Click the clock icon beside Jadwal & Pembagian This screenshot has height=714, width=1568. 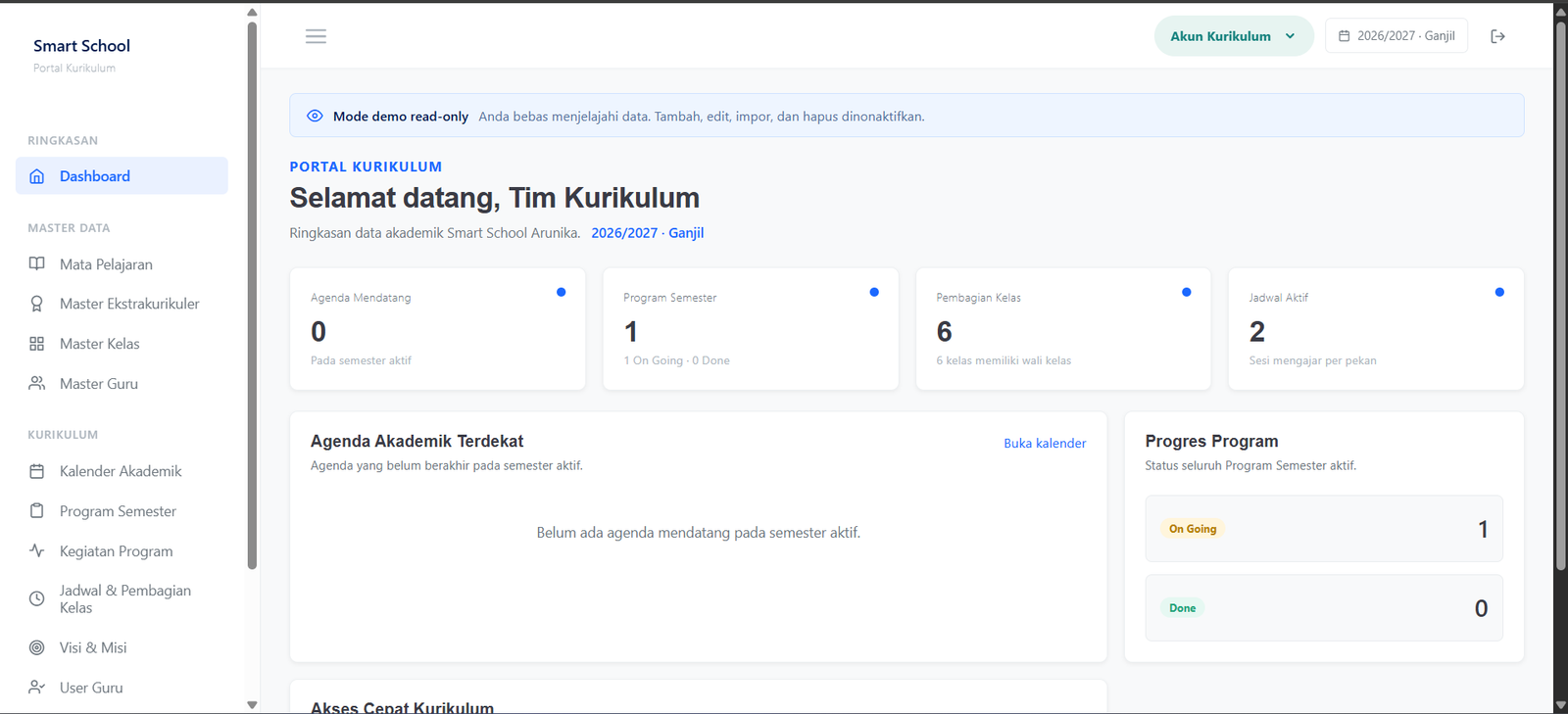tap(37, 598)
